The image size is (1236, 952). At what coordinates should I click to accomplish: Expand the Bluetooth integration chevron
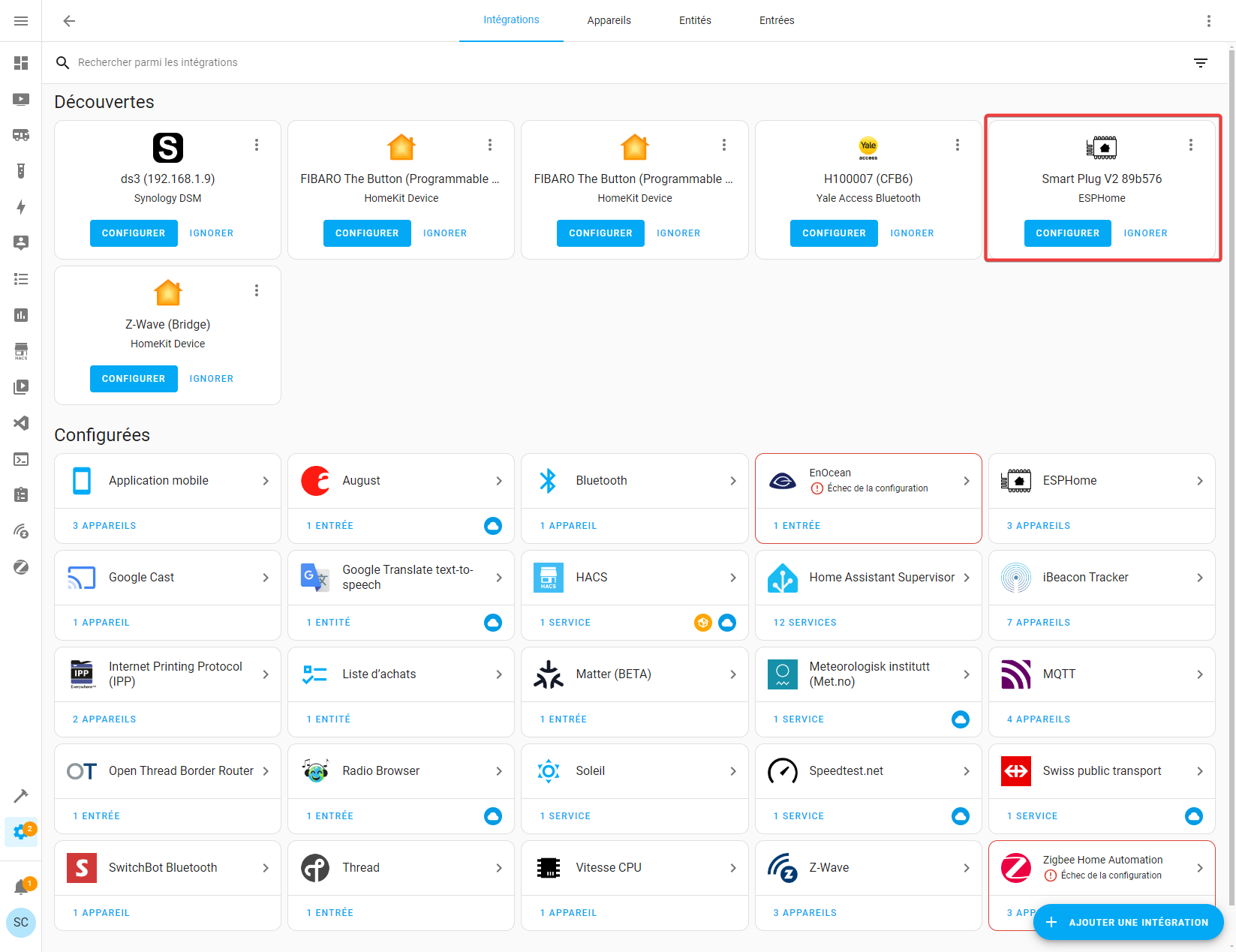[x=733, y=481]
